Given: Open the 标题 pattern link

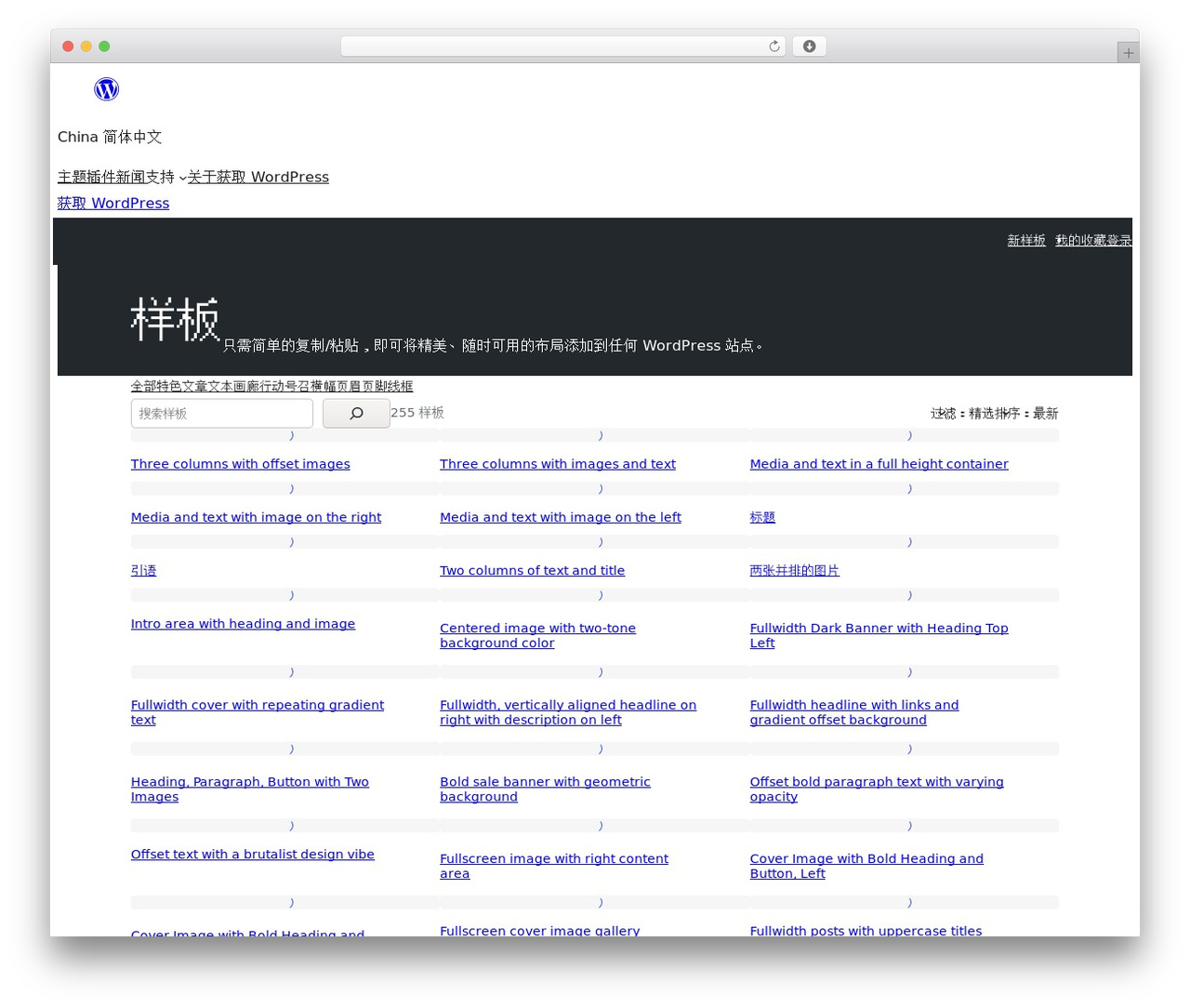Looking at the screenshot, I should 762,517.
